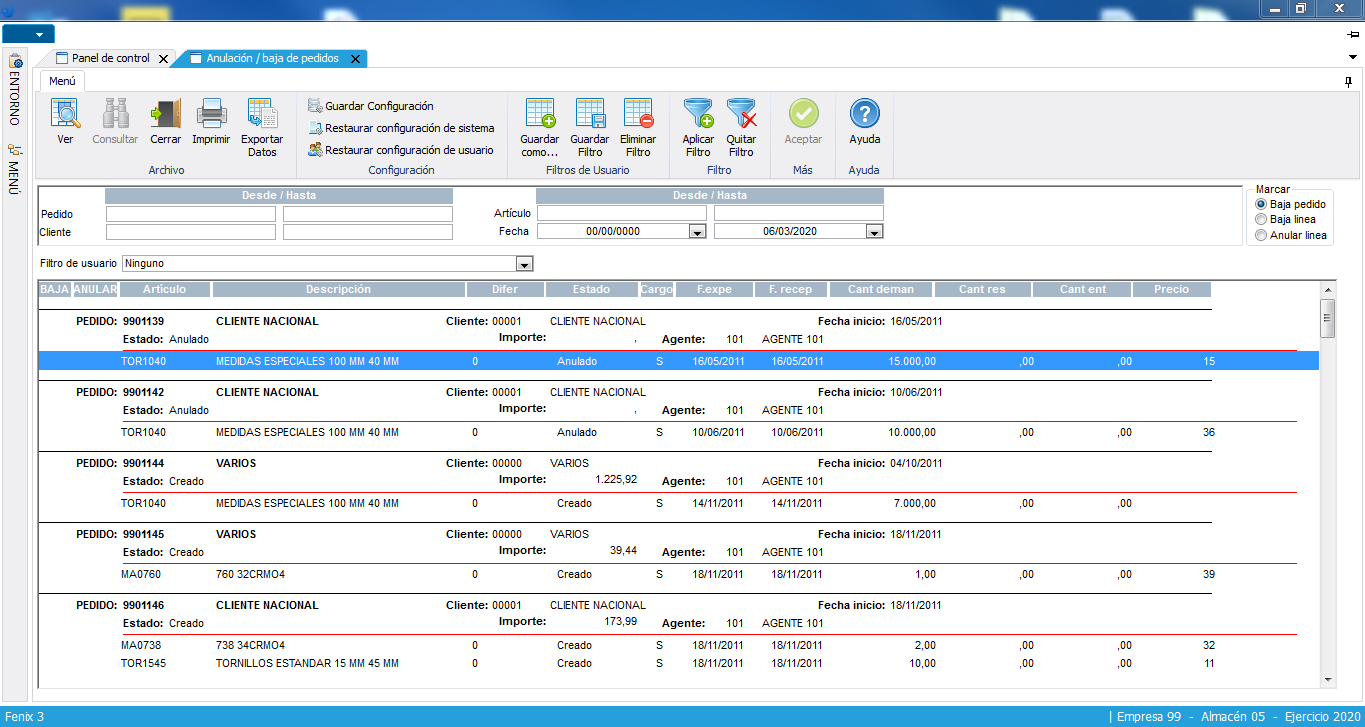
Task: Click Restaurar configuración de sistema
Action: (408, 128)
